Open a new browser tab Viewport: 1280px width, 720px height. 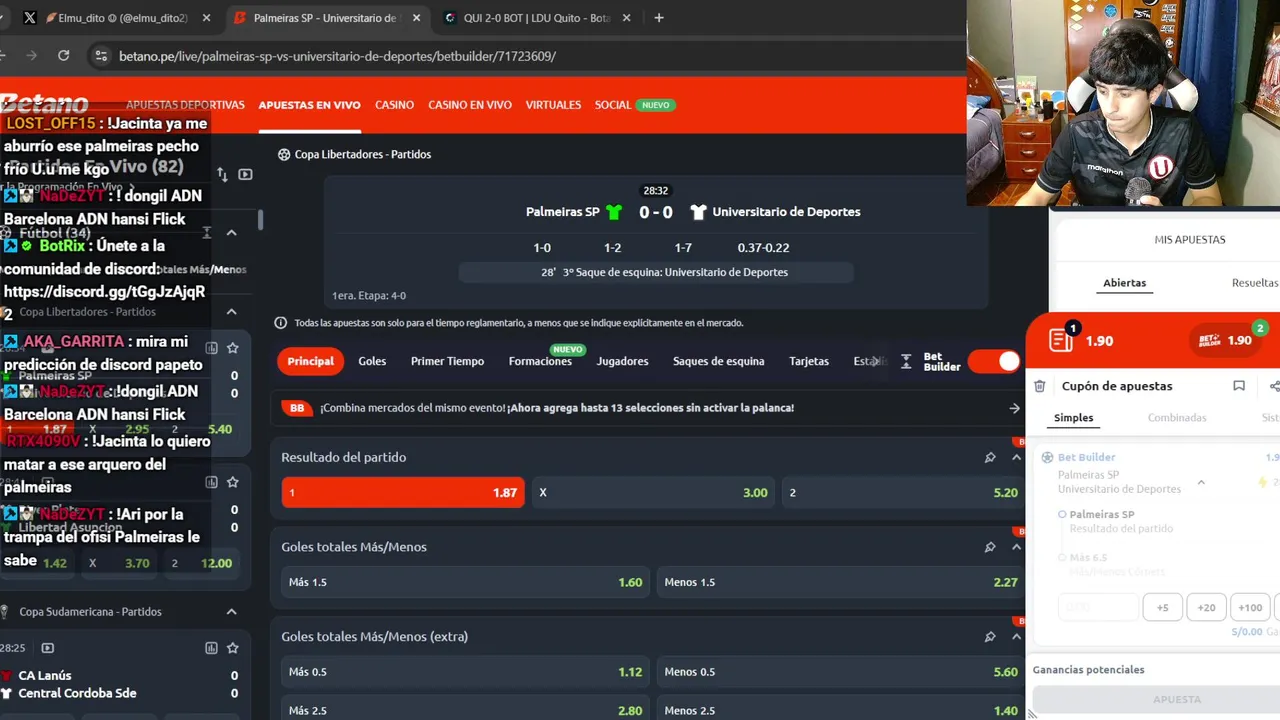pos(658,18)
